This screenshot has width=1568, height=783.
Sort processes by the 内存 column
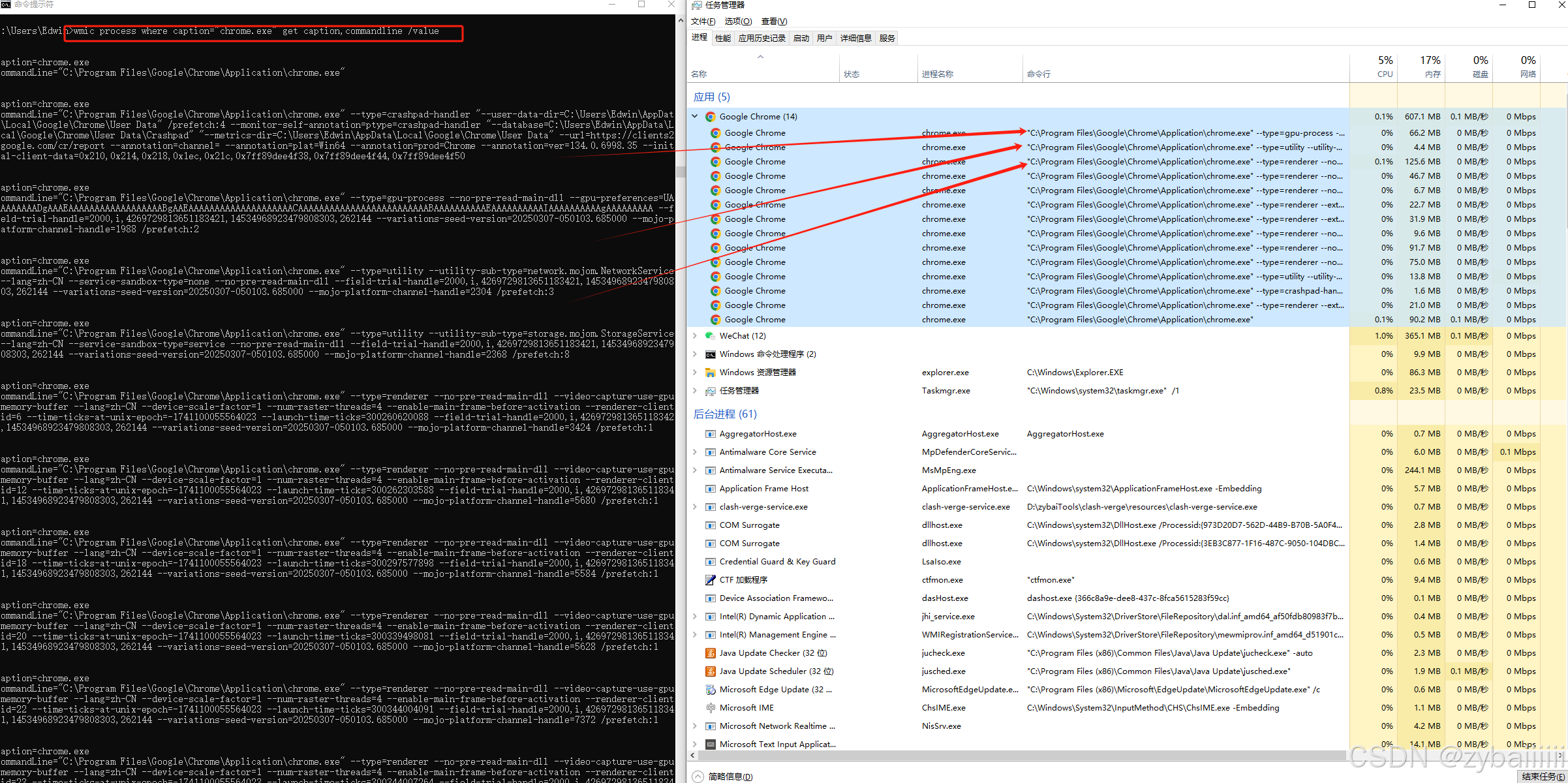coord(1430,67)
